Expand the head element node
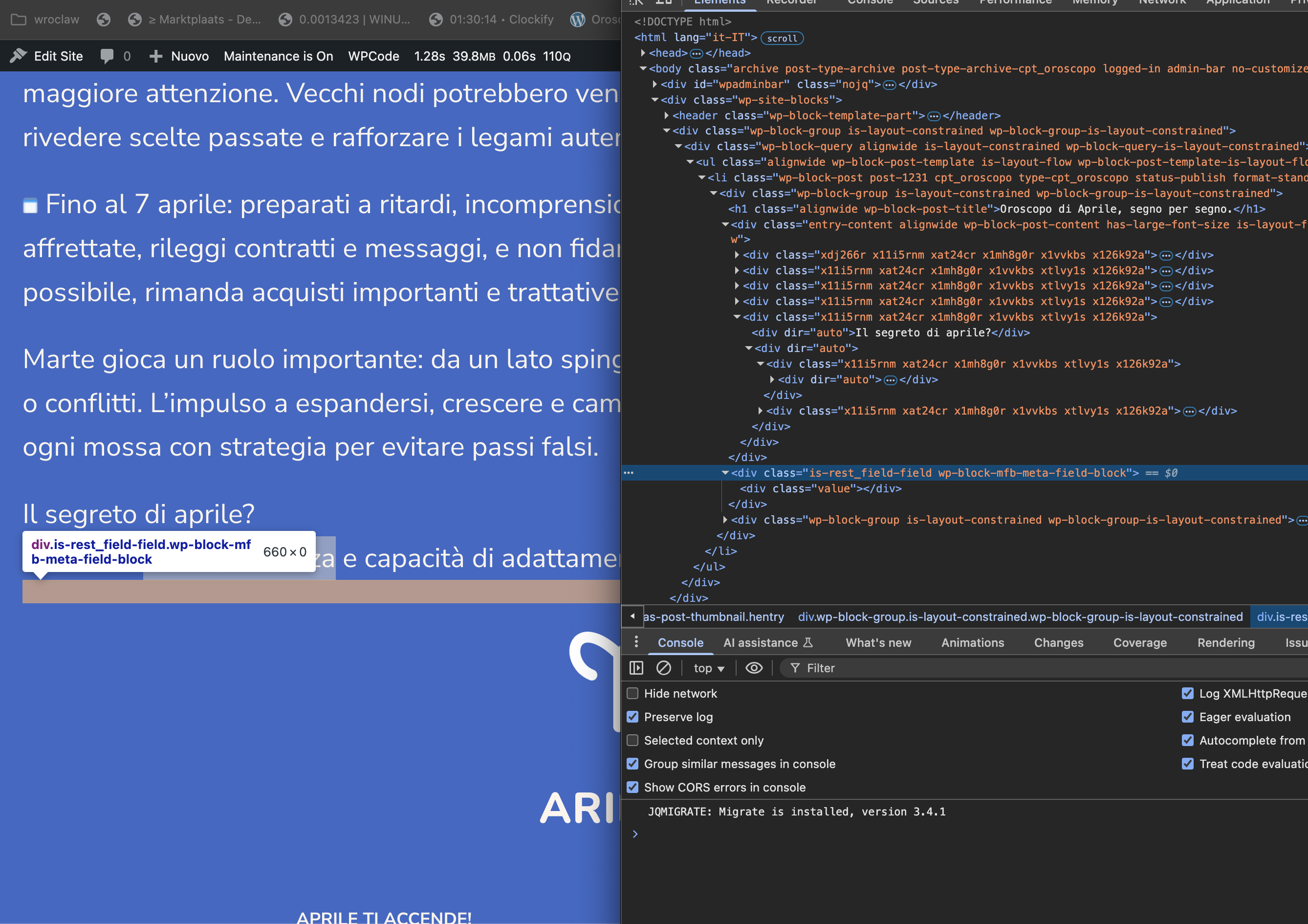Screen dimensions: 1308x924 [643, 53]
